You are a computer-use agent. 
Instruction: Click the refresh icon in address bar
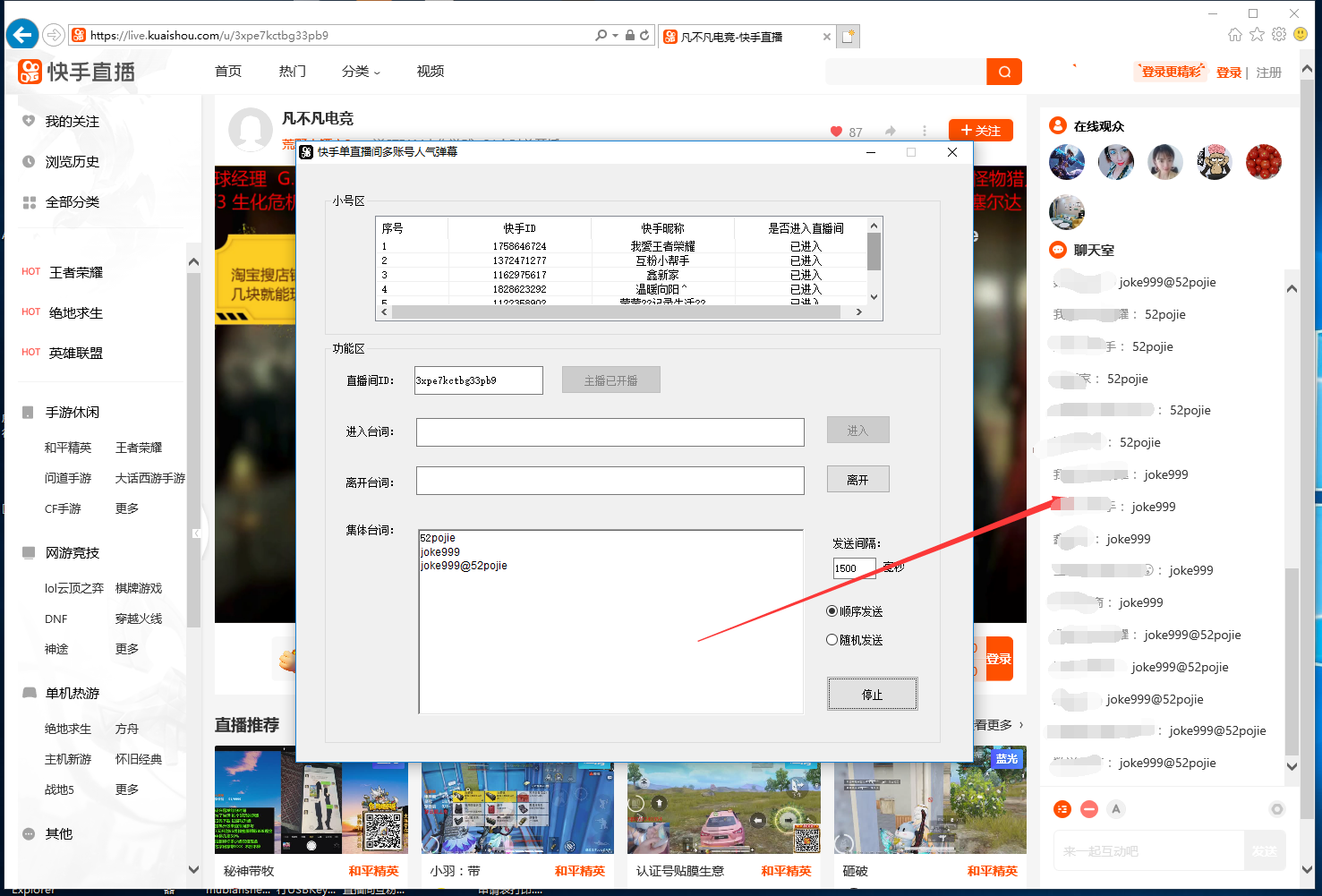(x=644, y=35)
